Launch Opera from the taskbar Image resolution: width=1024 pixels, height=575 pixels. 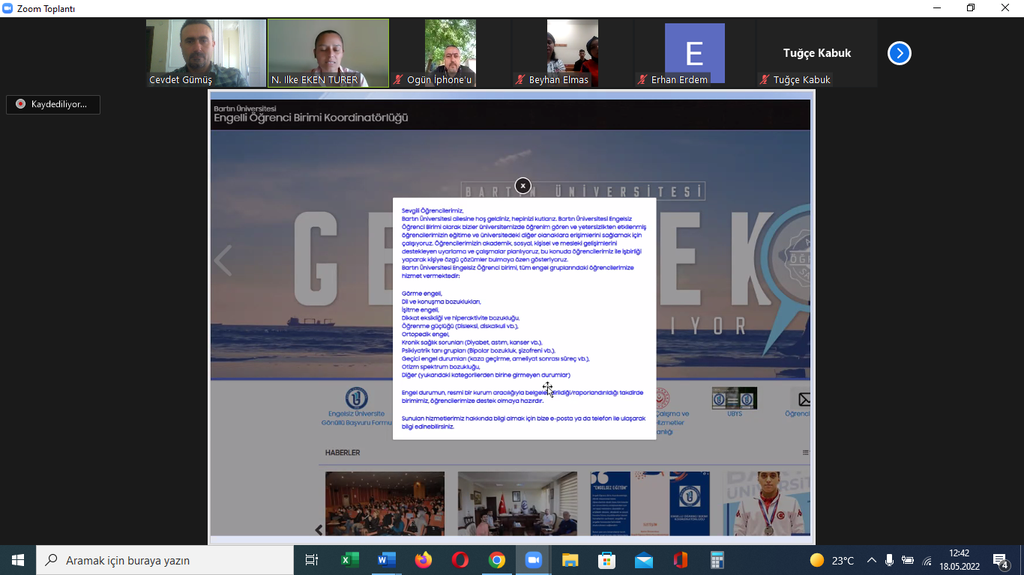pyautogui.click(x=460, y=560)
